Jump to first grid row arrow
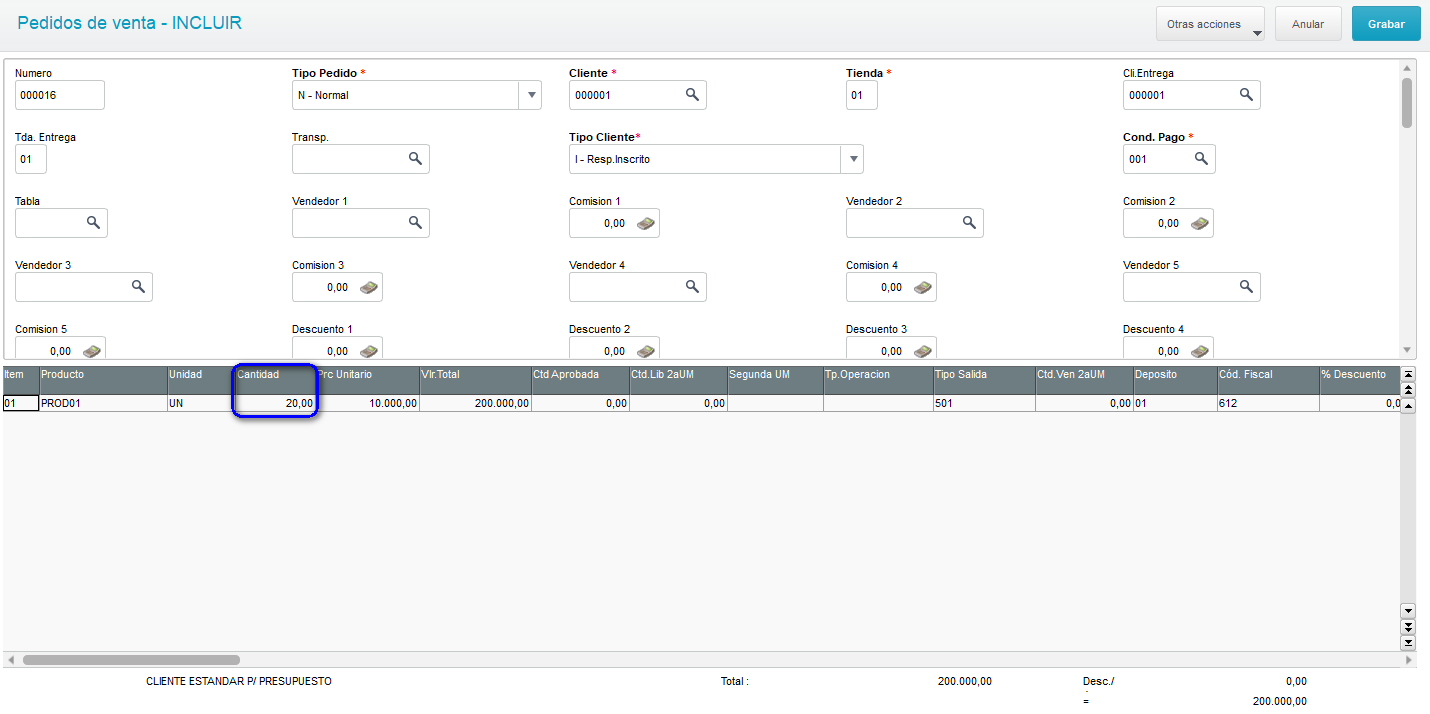The image size is (1430, 714). point(1408,374)
